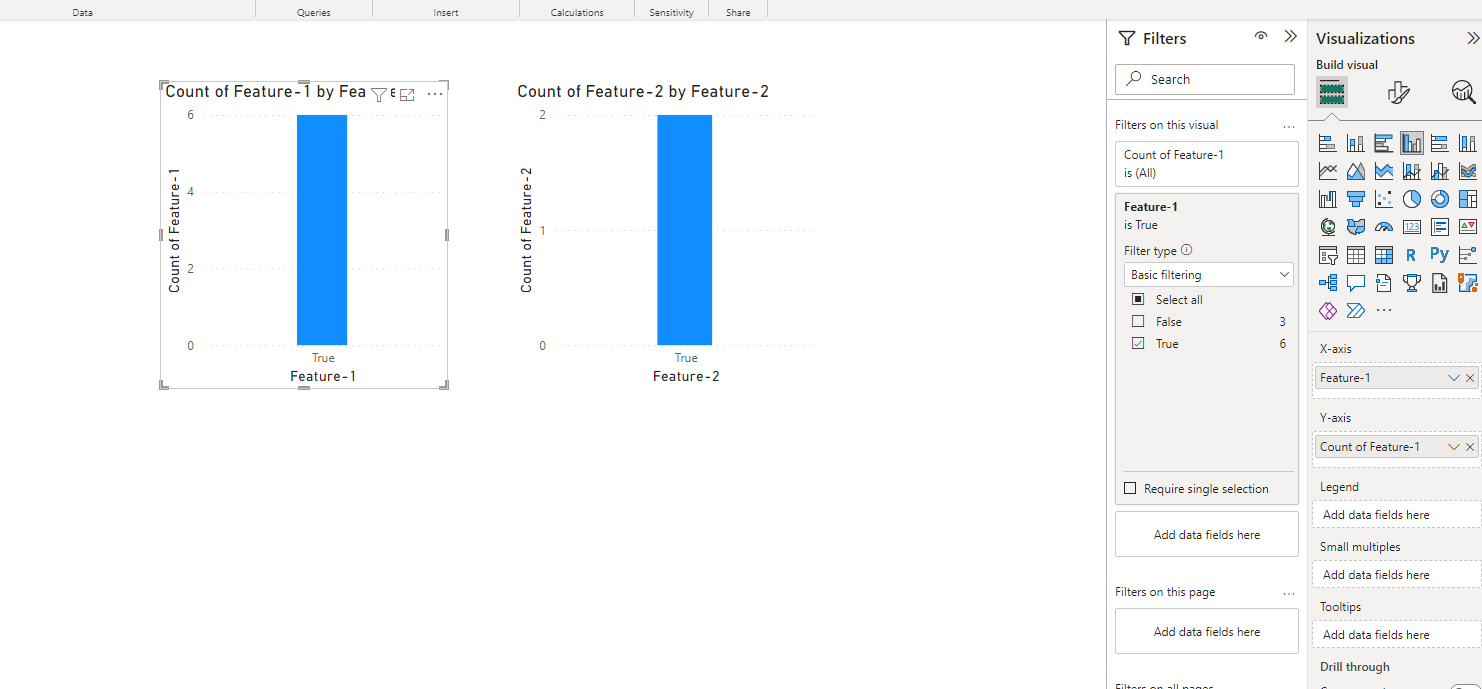The image size is (1482, 689).
Task: Enable Require single selection
Action: pos(1130,488)
